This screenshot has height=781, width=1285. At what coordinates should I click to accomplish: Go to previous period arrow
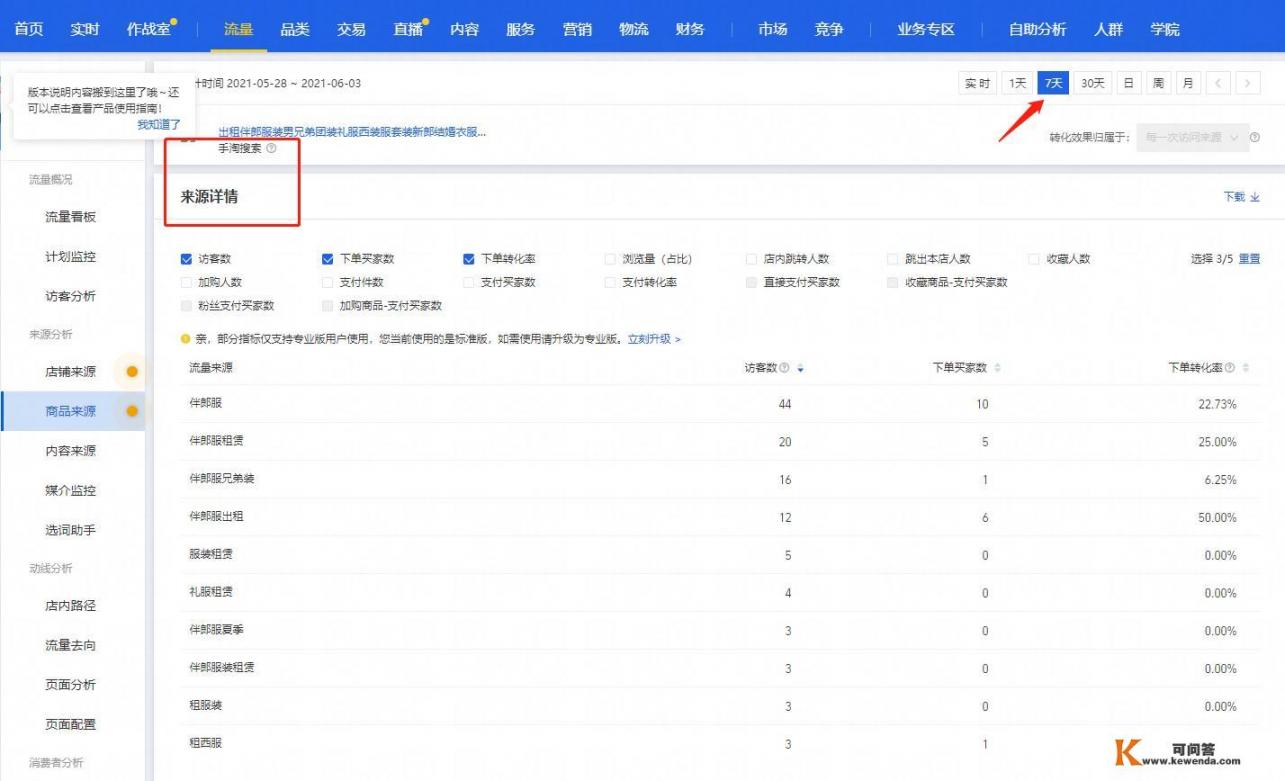(x=1219, y=83)
